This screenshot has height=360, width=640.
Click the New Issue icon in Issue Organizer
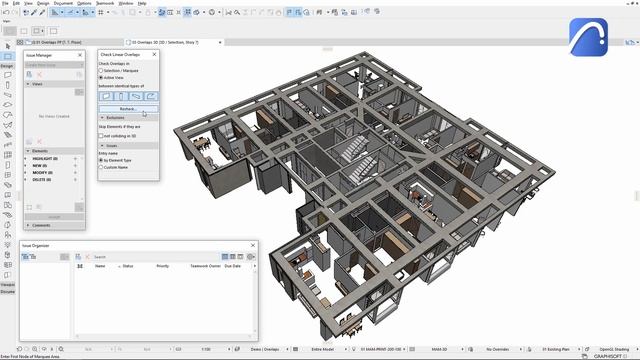click(78, 257)
